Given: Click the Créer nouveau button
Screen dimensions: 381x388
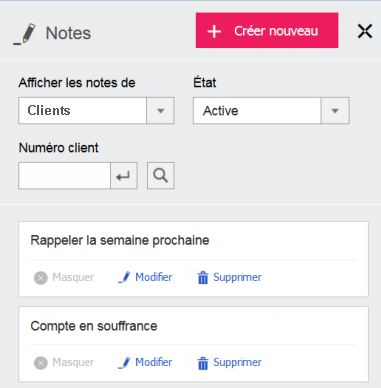Looking at the screenshot, I should coord(267,31).
